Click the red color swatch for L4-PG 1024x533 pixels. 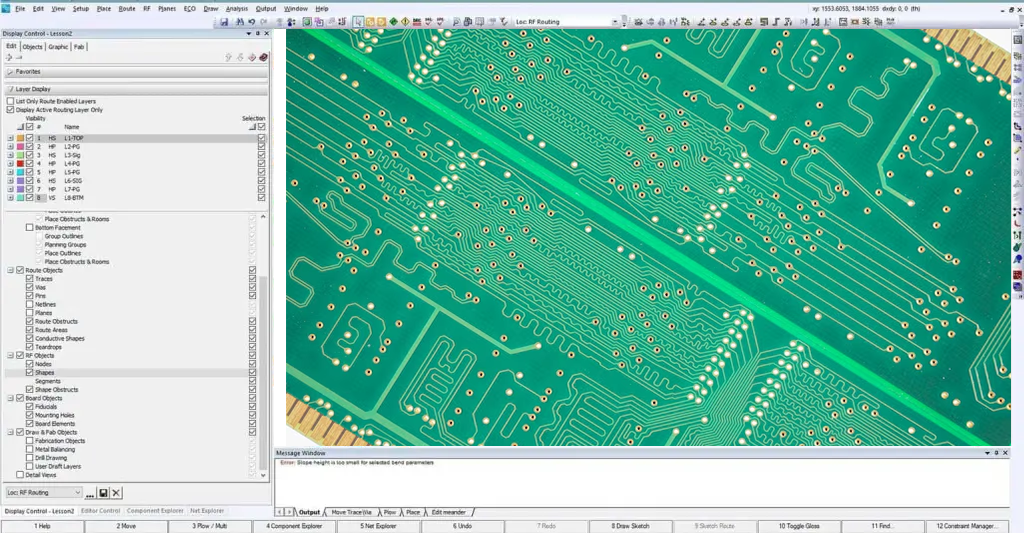pyautogui.click(x=20, y=163)
